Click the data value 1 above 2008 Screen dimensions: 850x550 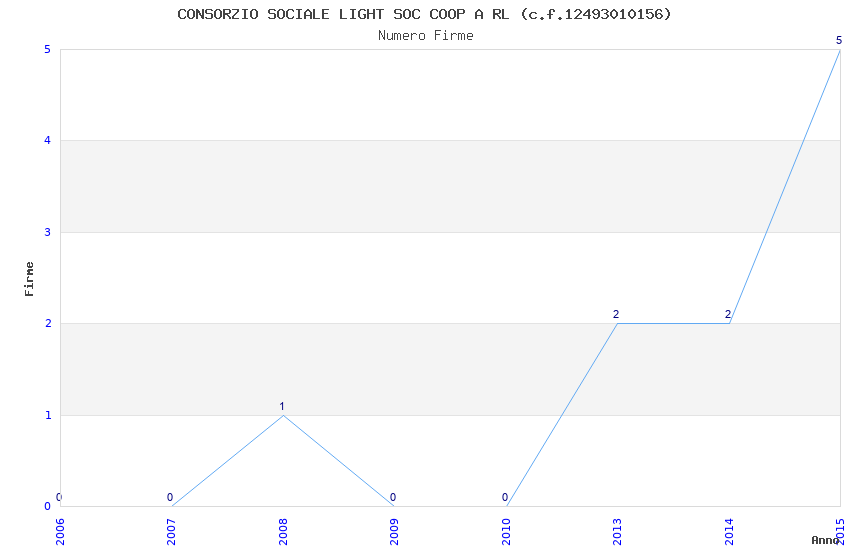282,406
